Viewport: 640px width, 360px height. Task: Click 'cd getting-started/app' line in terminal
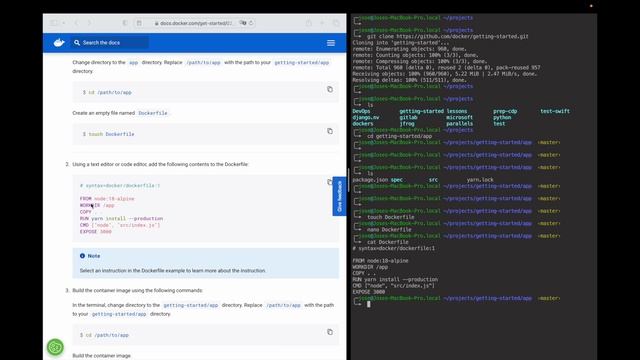tap(399, 136)
